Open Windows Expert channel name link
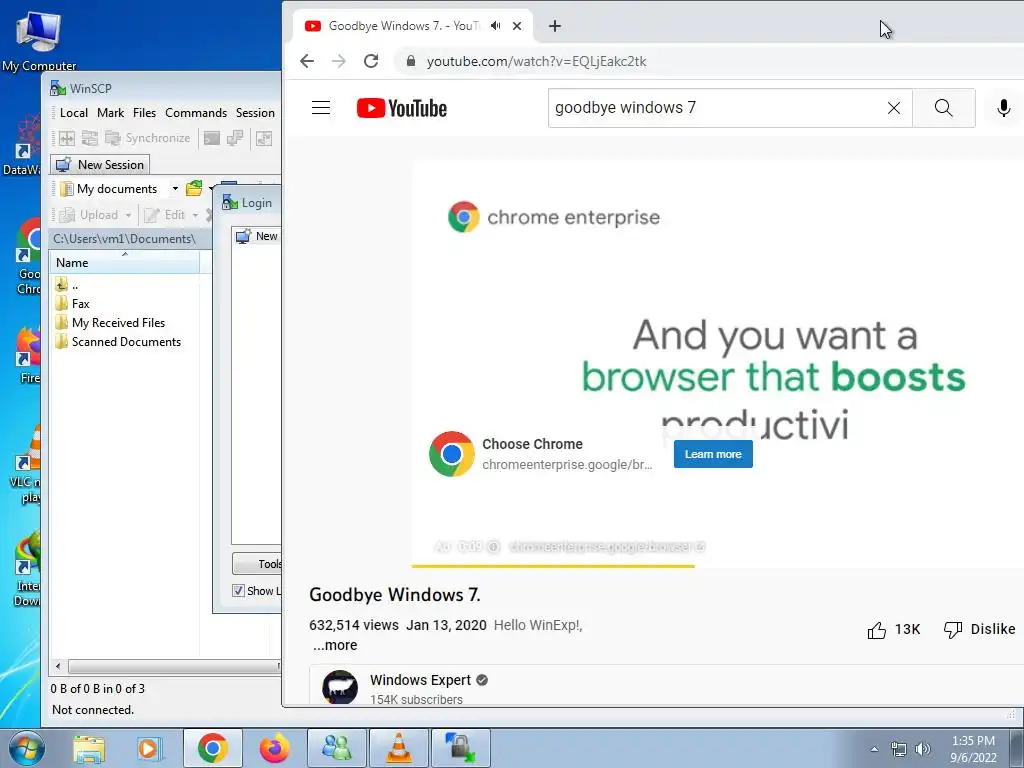The height and width of the screenshot is (768, 1024). [x=421, y=680]
